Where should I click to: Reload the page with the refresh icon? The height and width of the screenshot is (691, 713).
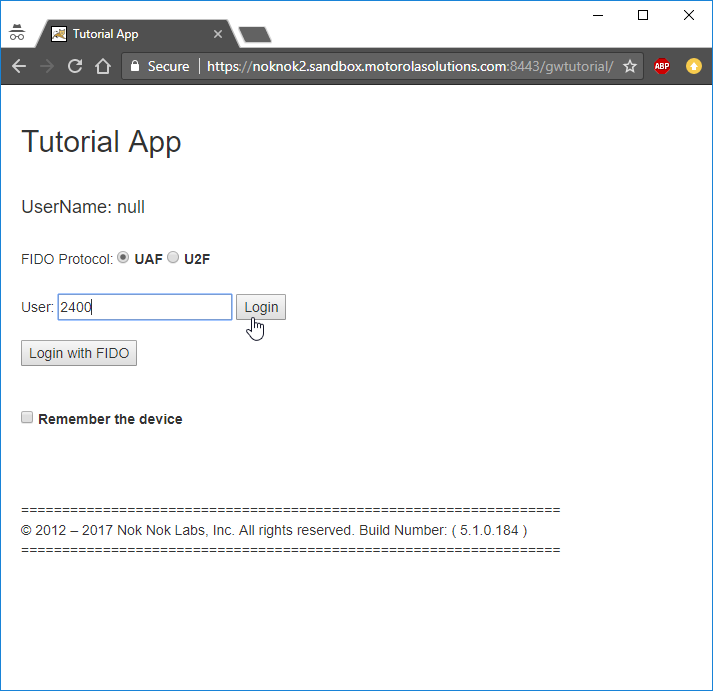pyautogui.click(x=75, y=66)
